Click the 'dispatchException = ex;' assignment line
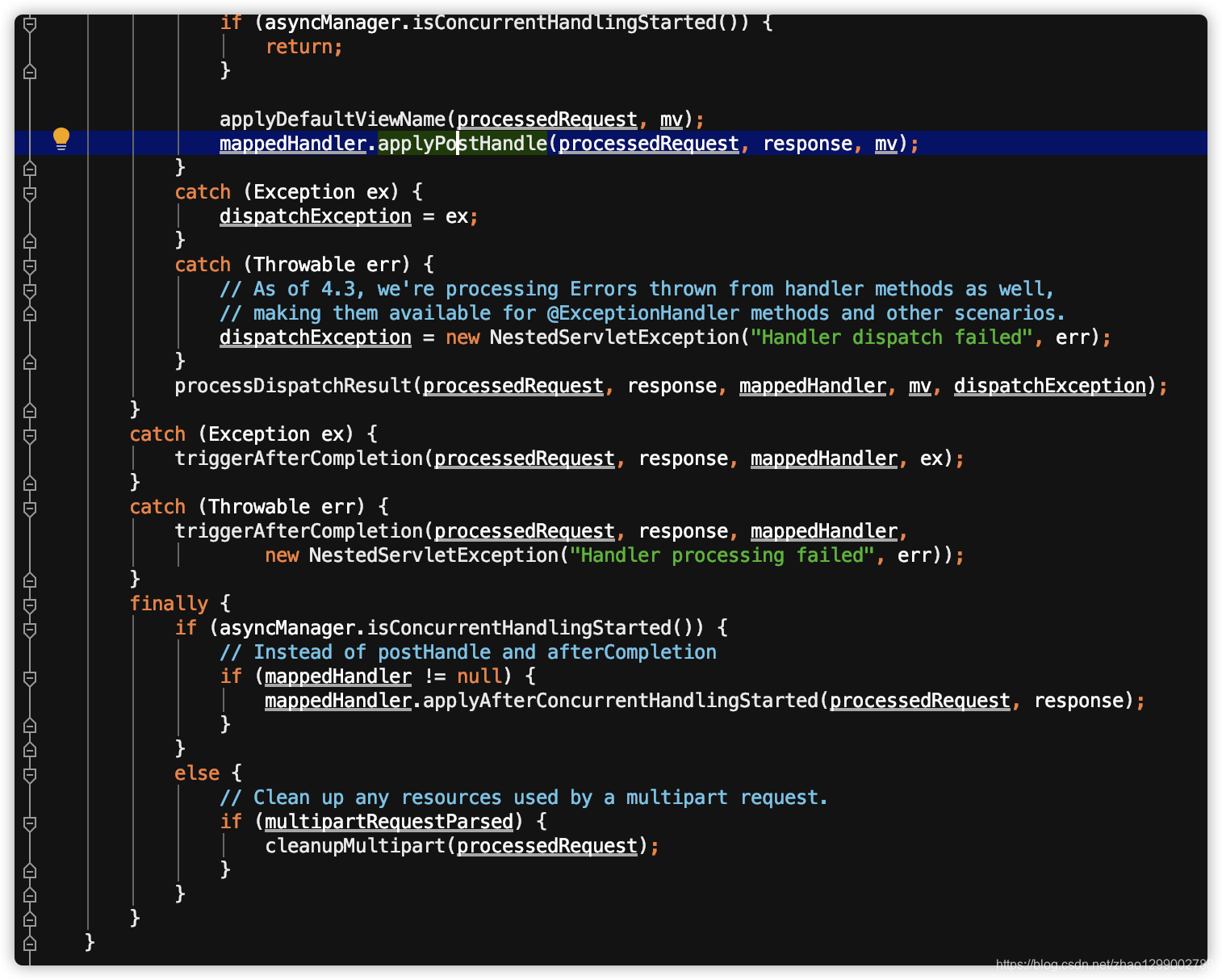 click(x=349, y=216)
